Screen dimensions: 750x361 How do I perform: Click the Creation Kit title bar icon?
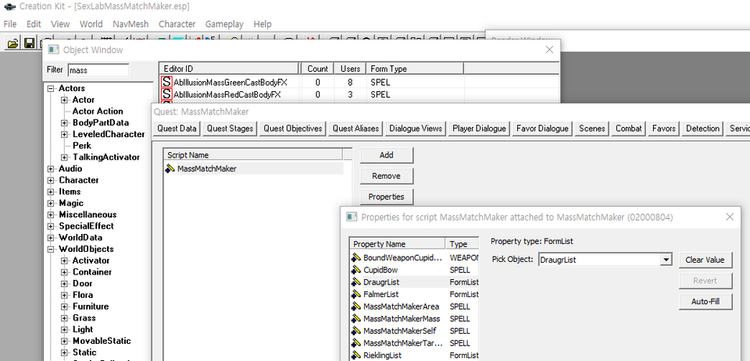(x=9, y=7)
